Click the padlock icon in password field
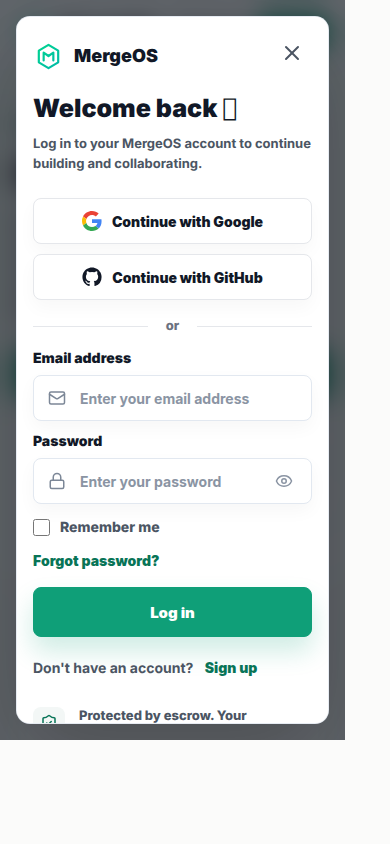Screen dimensions: 390x844 pos(57,481)
